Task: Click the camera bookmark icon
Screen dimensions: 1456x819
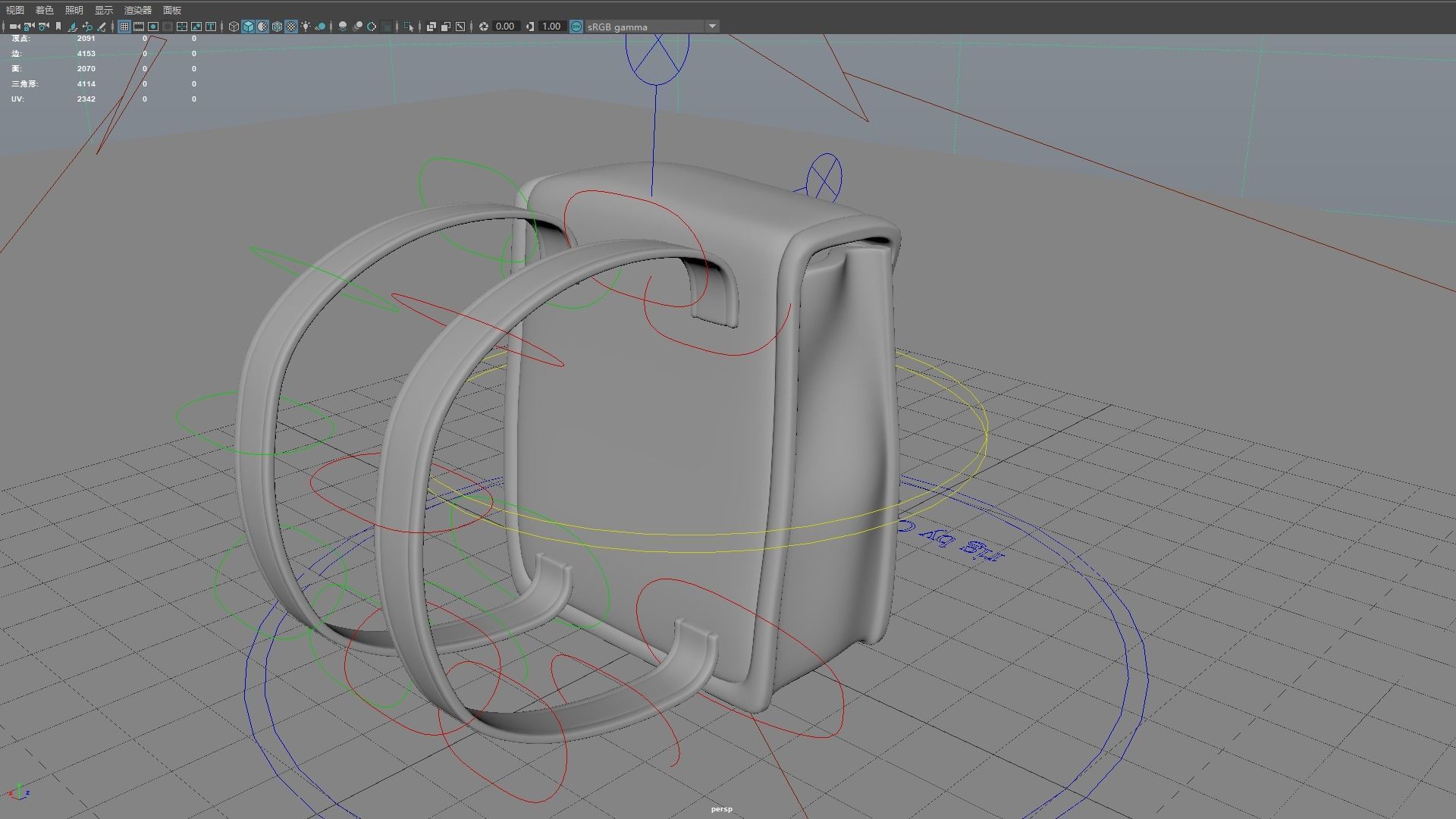Action: click(58, 27)
